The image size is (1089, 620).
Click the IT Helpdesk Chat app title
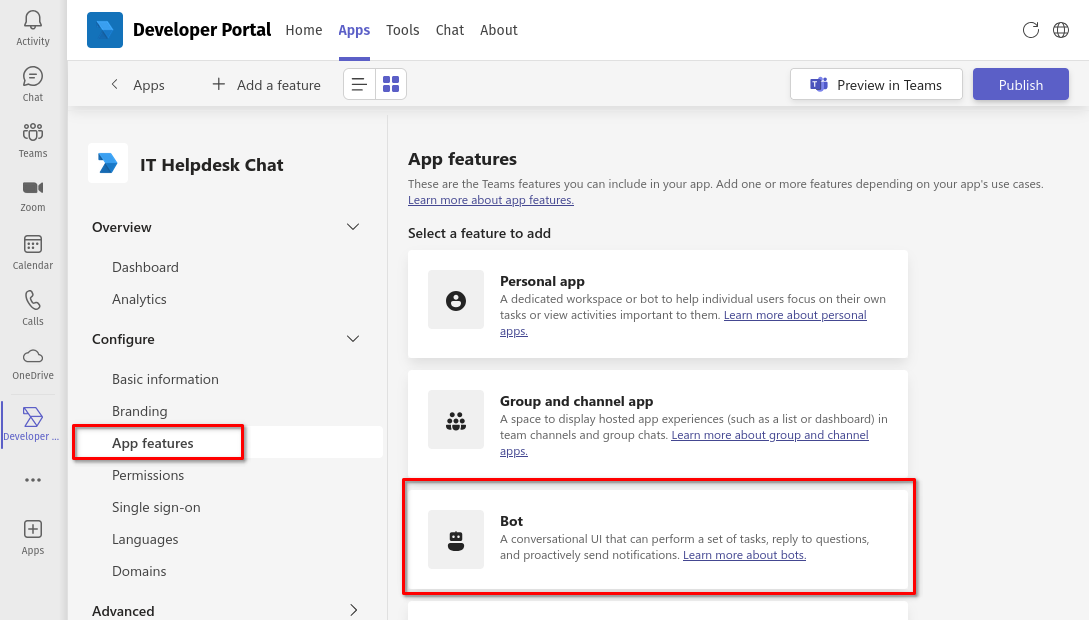coord(212,165)
